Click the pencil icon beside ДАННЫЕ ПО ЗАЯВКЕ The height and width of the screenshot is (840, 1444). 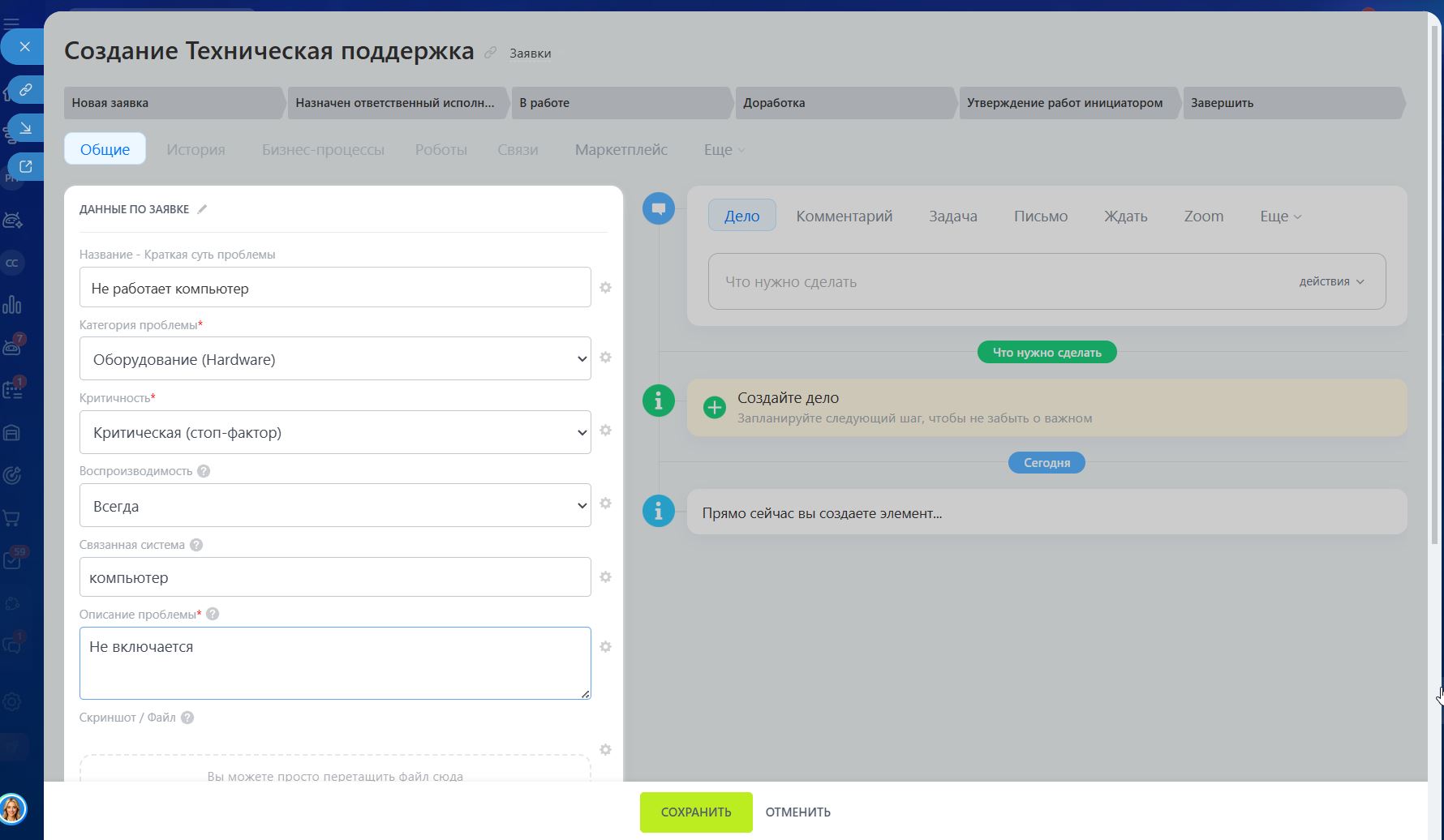pyautogui.click(x=202, y=209)
